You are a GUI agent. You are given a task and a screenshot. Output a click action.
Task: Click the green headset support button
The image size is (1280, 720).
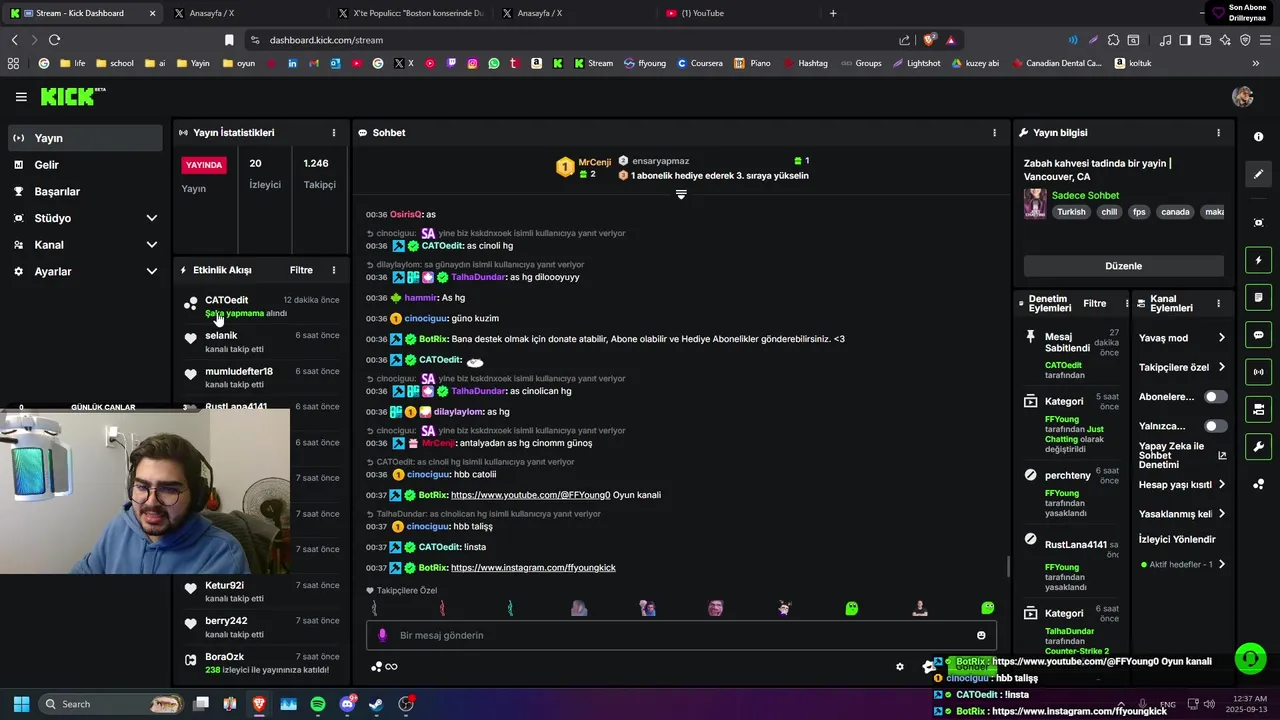(1250, 658)
